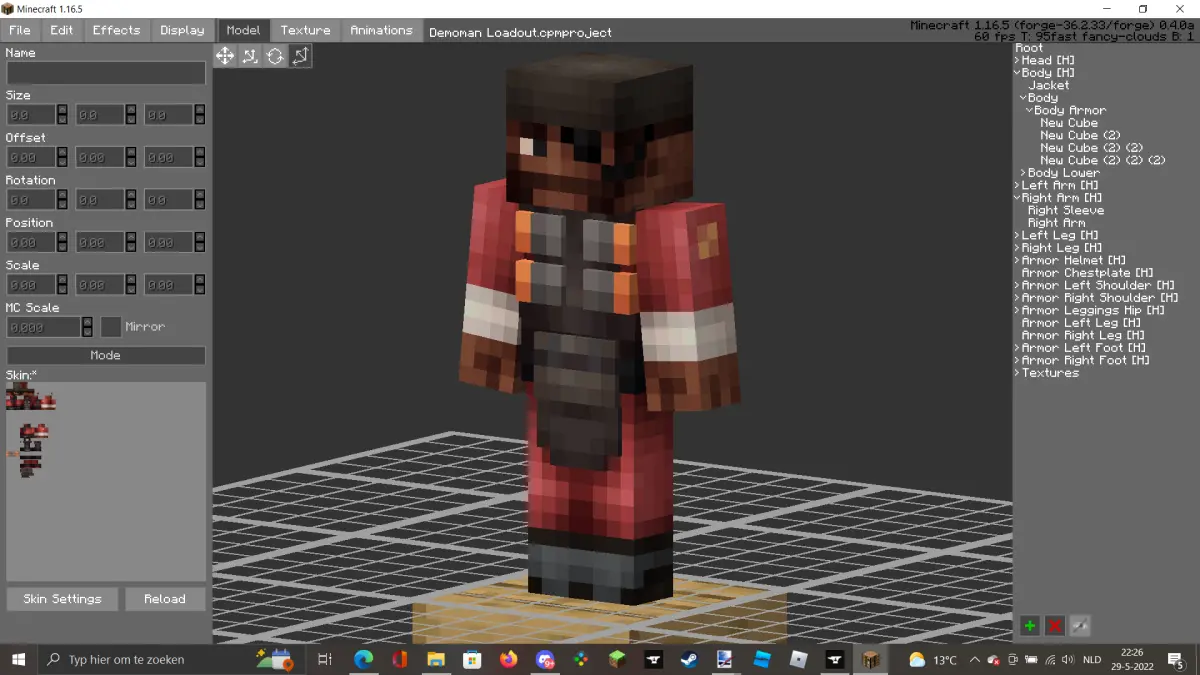Show hidden system tray icons
Image resolution: width=1200 pixels, height=675 pixels.
975,660
